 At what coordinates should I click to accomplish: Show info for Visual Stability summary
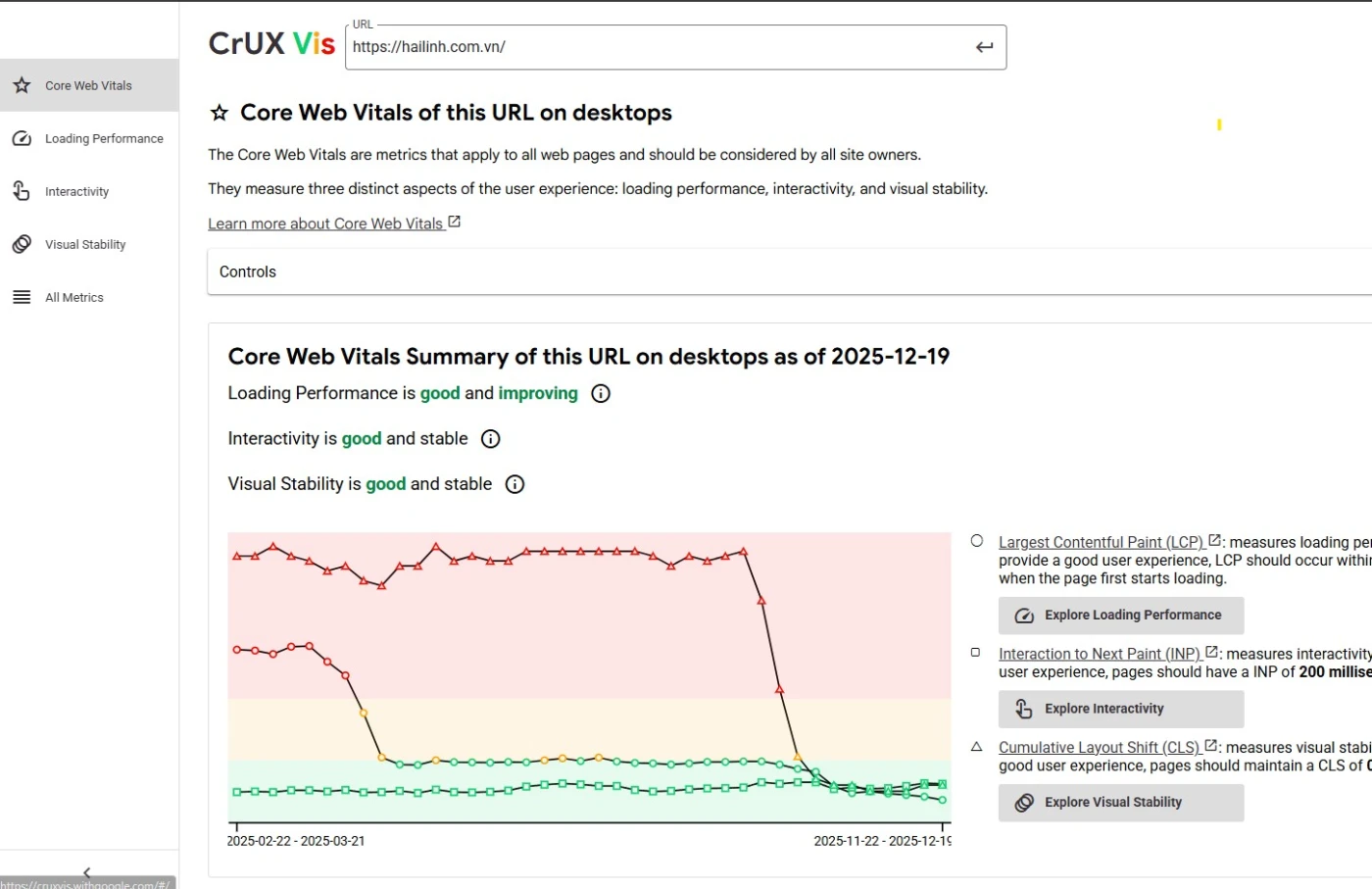pyautogui.click(x=514, y=484)
